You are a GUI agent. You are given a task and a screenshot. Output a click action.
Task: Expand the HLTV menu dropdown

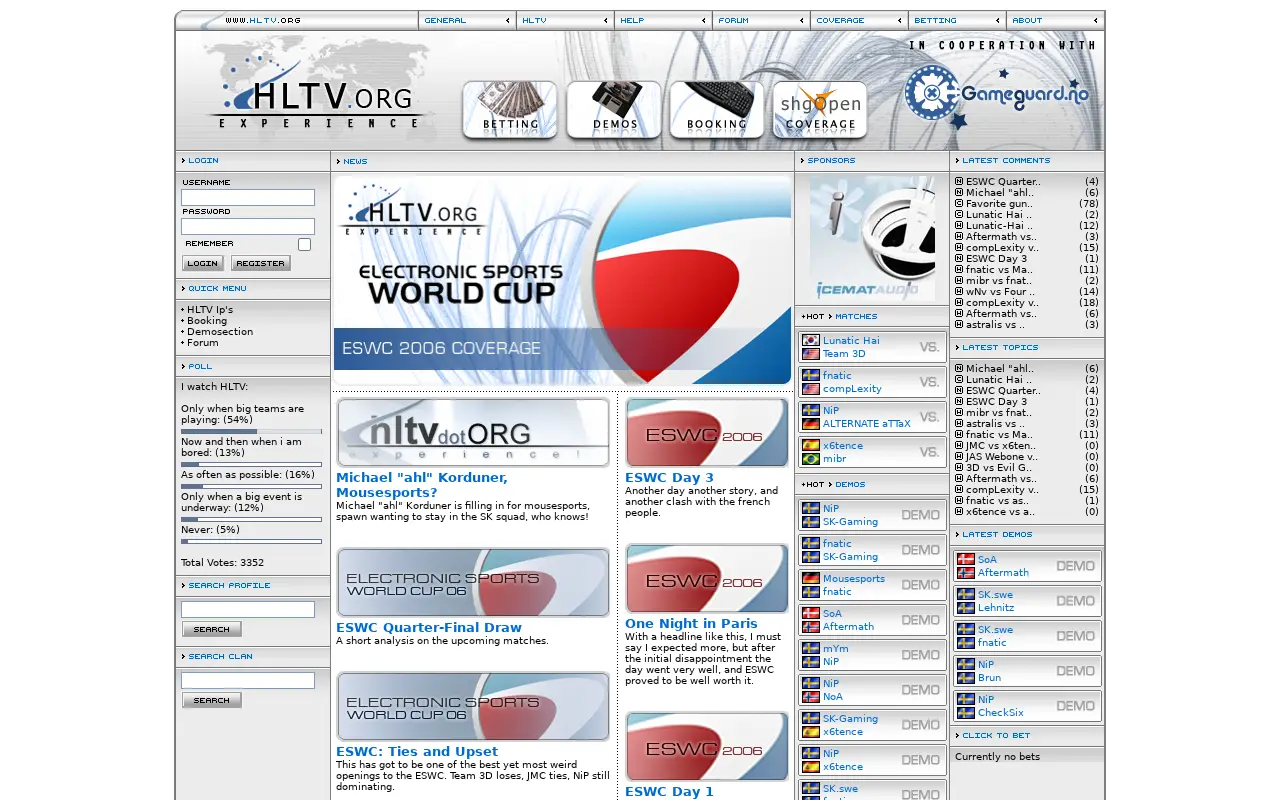point(565,20)
